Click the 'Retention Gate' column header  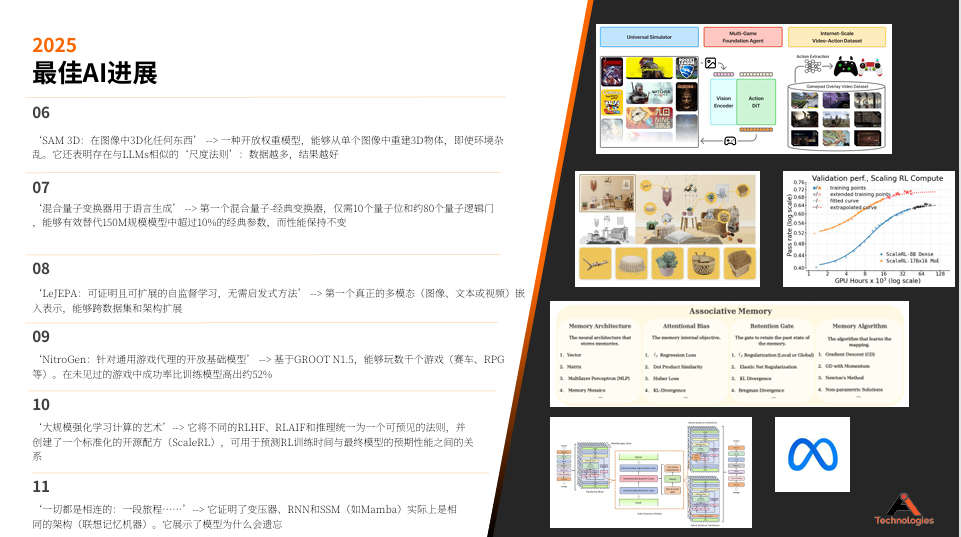[x=772, y=326]
